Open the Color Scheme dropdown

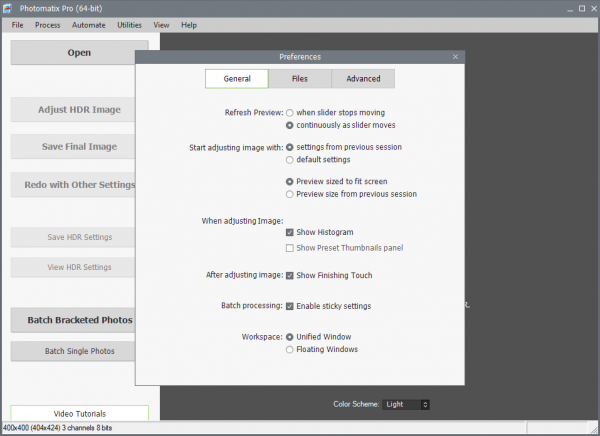[x=407, y=404]
